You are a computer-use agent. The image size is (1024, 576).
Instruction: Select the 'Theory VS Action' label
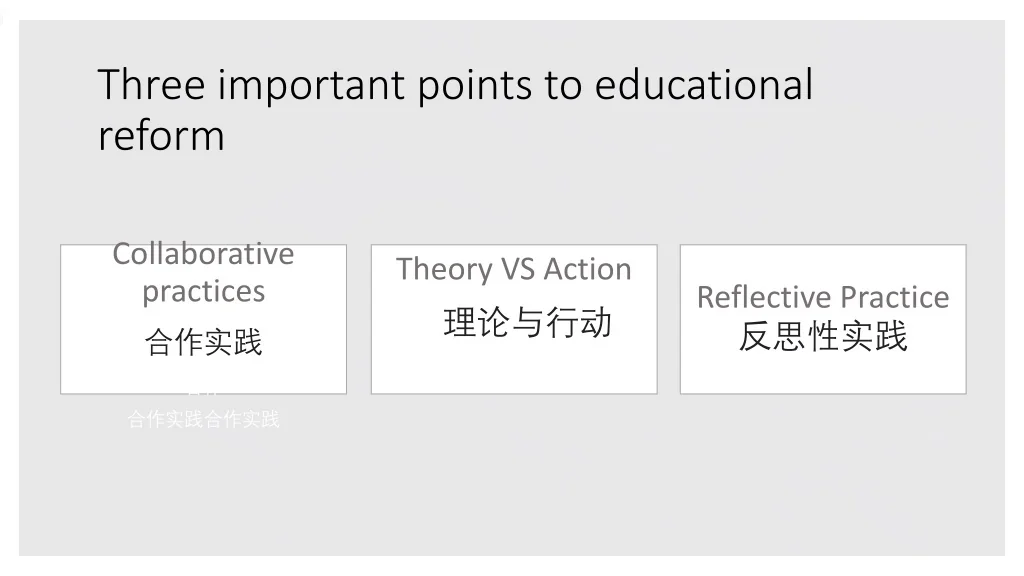coord(514,269)
